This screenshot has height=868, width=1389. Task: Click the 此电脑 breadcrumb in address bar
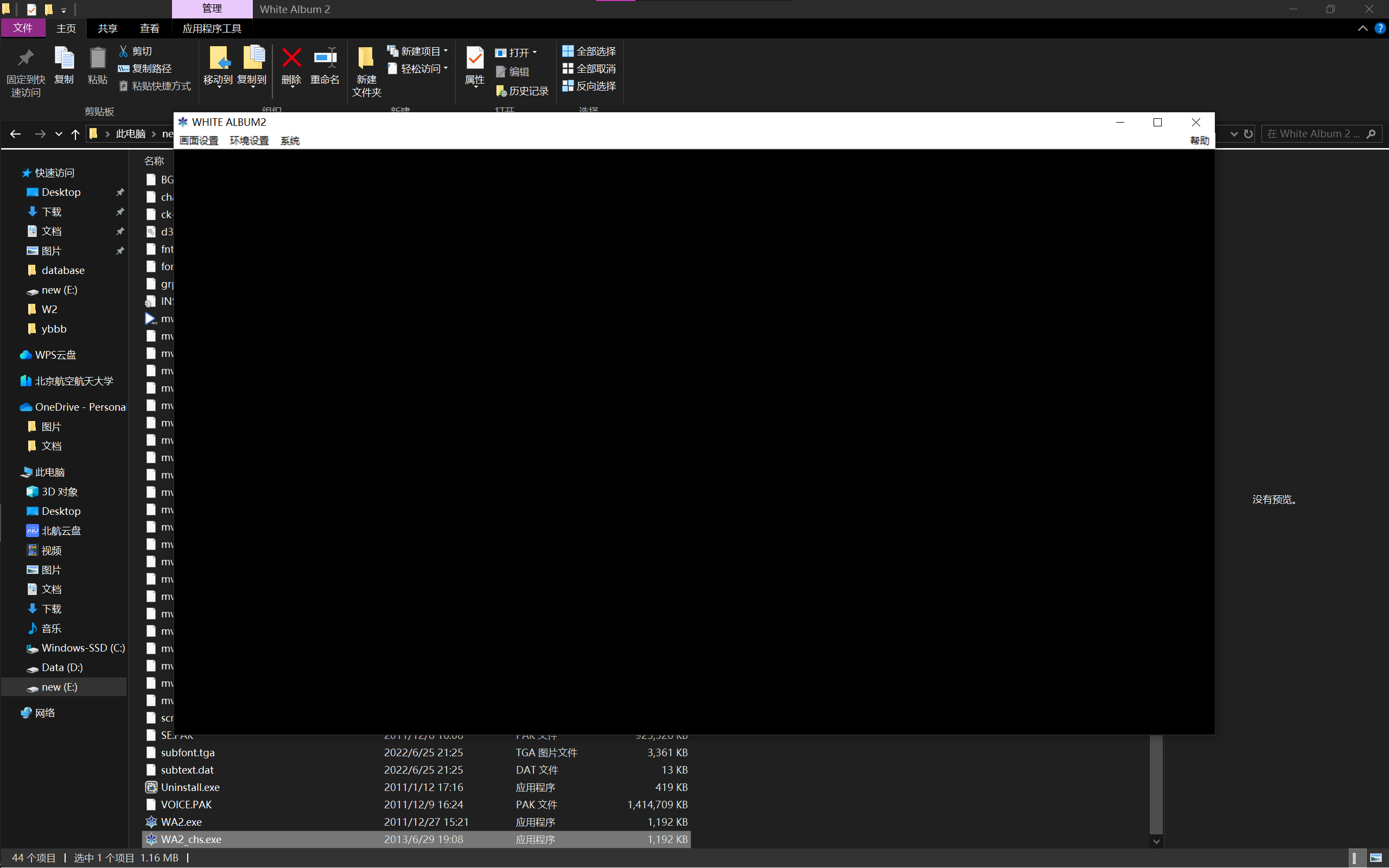(x=130, y=134)
